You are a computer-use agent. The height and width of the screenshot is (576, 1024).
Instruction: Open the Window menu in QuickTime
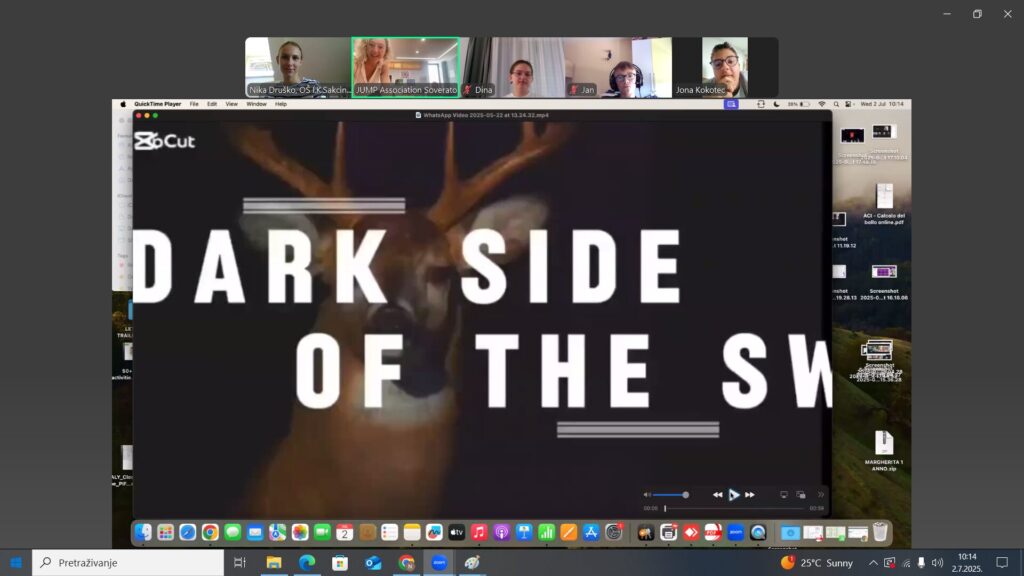tap(256, 104)
